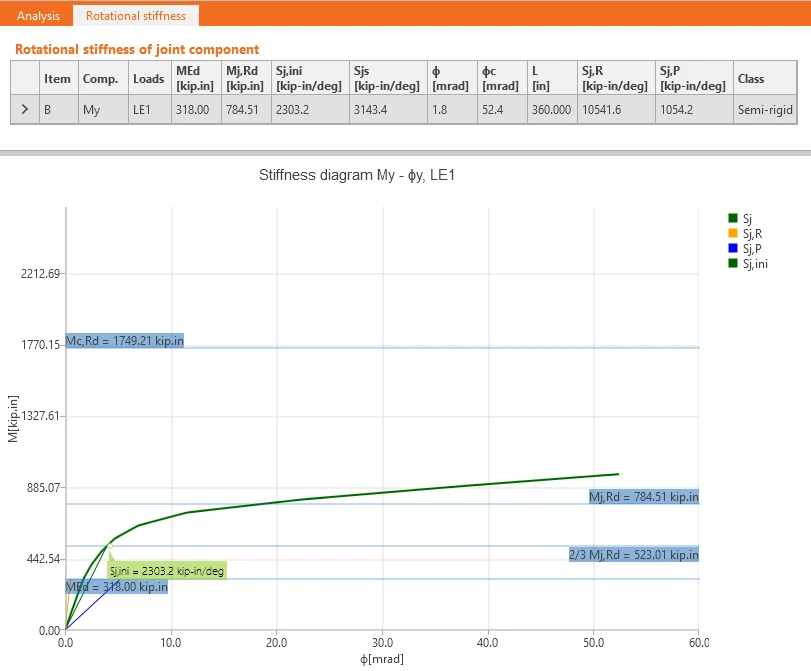Click the Item column header
Viewport: 811px width, 671px height.
(x=58, y=78)
